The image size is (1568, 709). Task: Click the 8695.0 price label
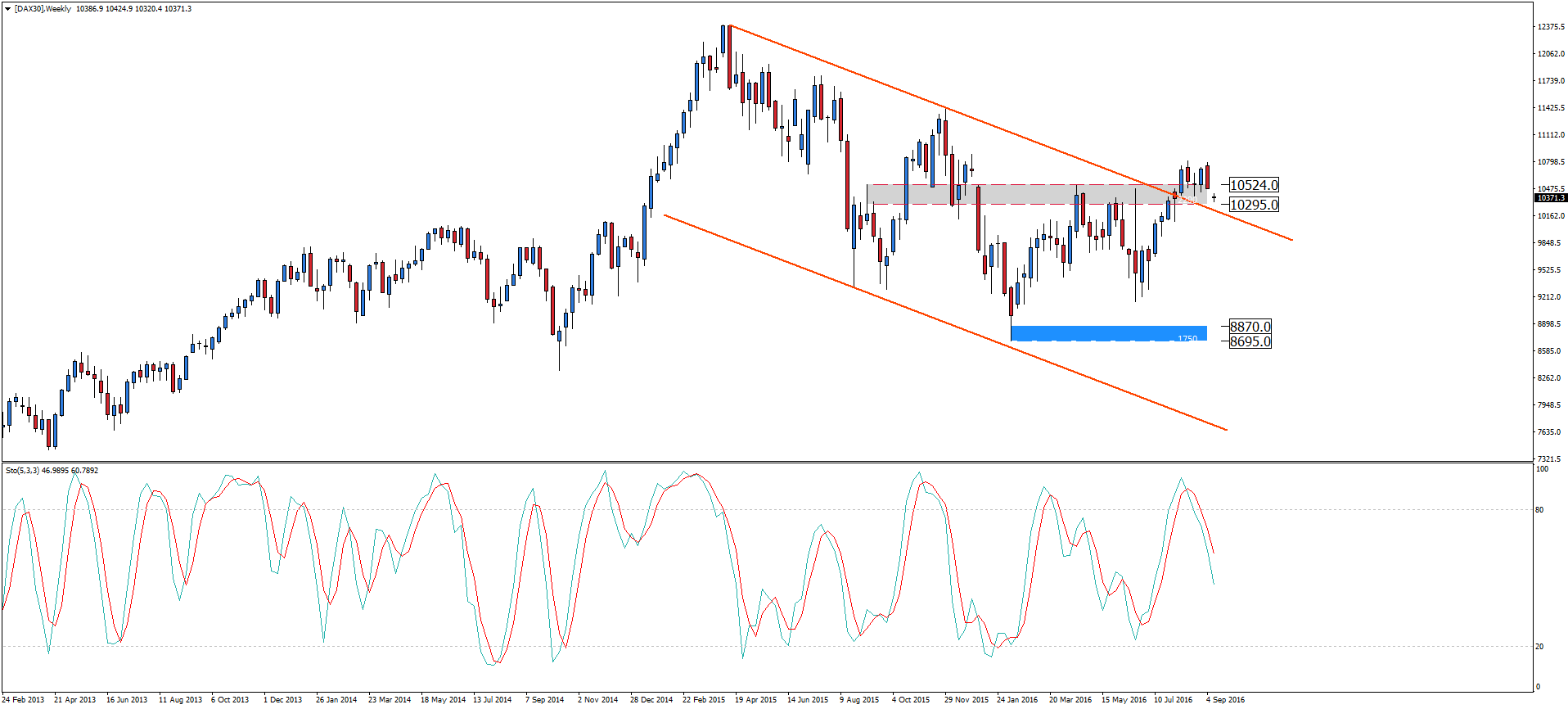click(1250, 341)
